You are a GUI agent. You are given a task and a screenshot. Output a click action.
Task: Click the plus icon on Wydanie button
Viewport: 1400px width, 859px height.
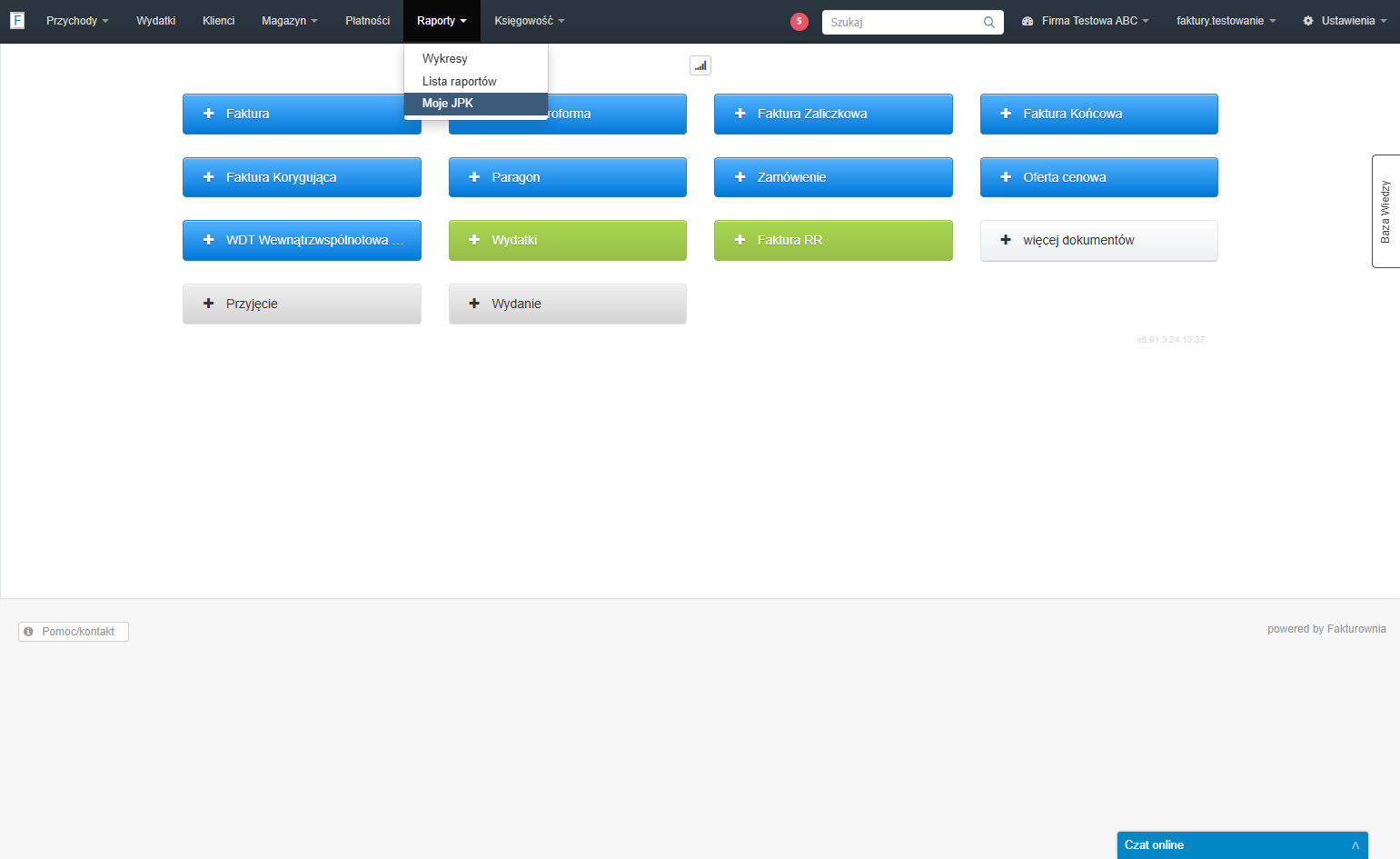(x=474, y=304)
